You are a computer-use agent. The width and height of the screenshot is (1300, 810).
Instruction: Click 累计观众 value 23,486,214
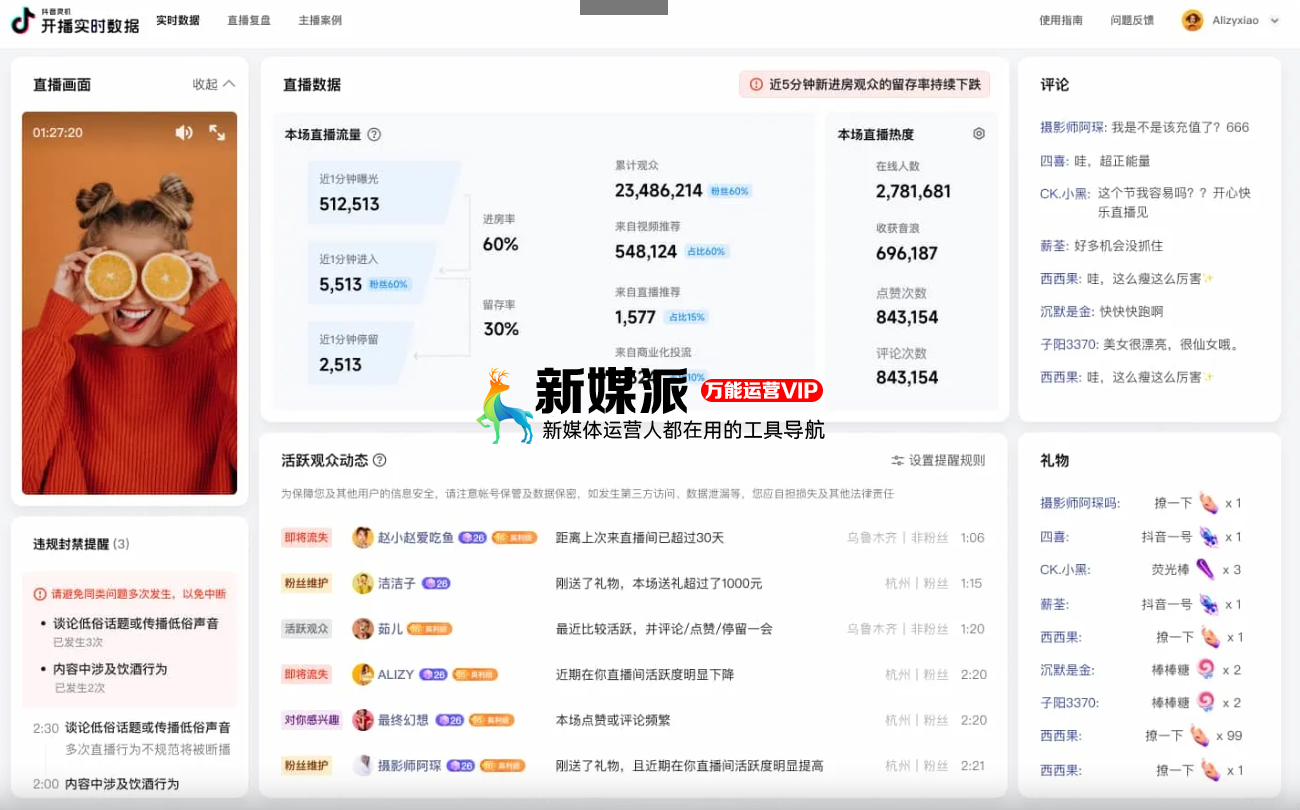point(659,190)
